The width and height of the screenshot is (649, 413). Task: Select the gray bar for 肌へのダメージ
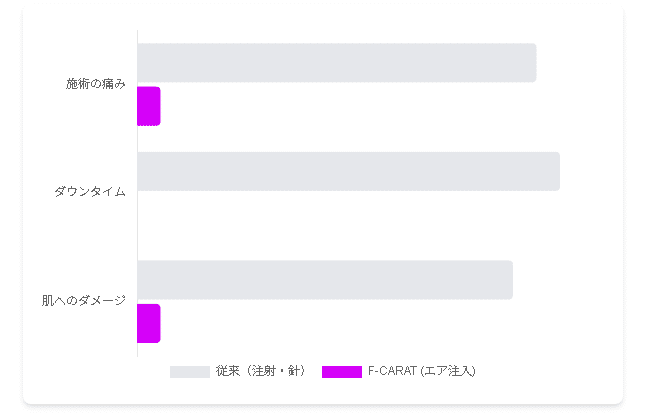click(325, 280)
